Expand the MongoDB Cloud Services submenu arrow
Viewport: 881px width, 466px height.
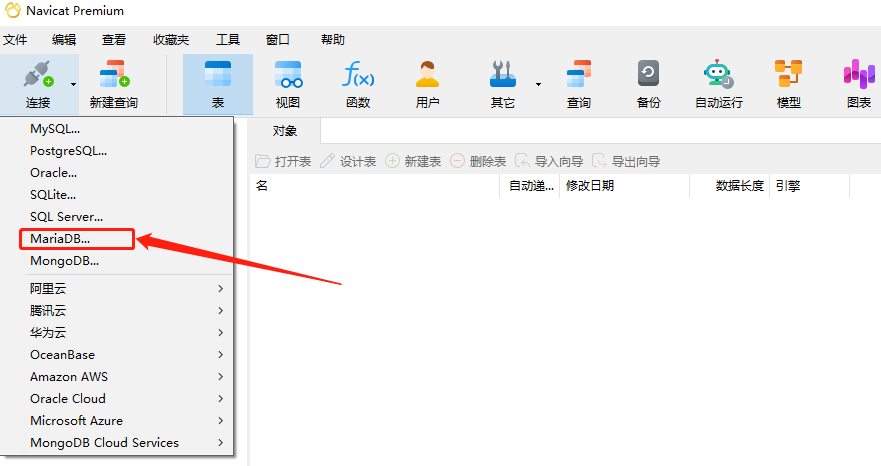pos(221,443)
